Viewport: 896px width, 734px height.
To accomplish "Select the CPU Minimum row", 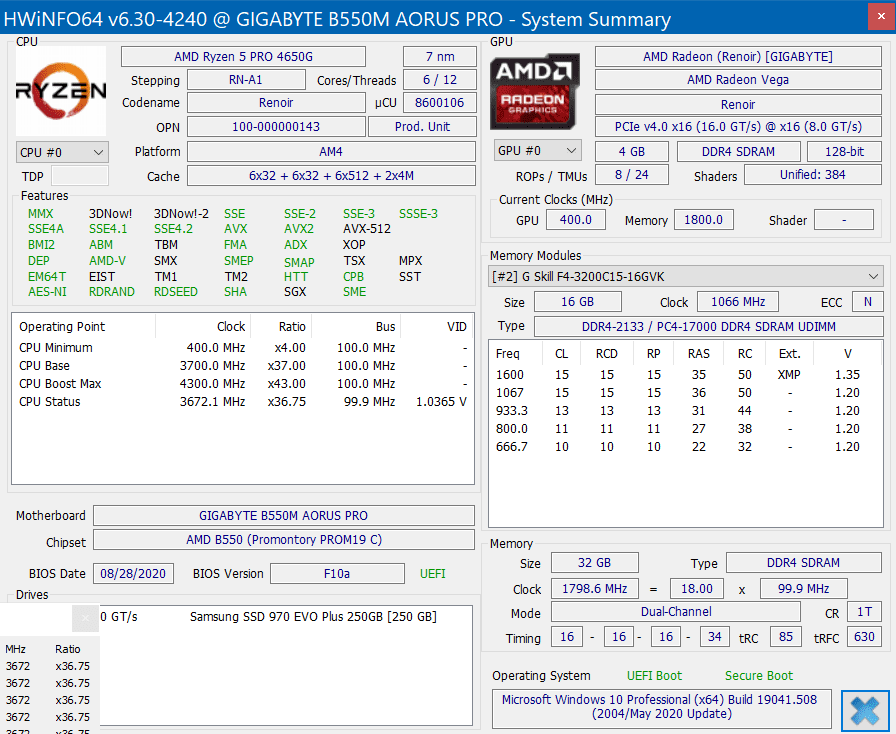I will pyautogui.click(x=243, y=348).
